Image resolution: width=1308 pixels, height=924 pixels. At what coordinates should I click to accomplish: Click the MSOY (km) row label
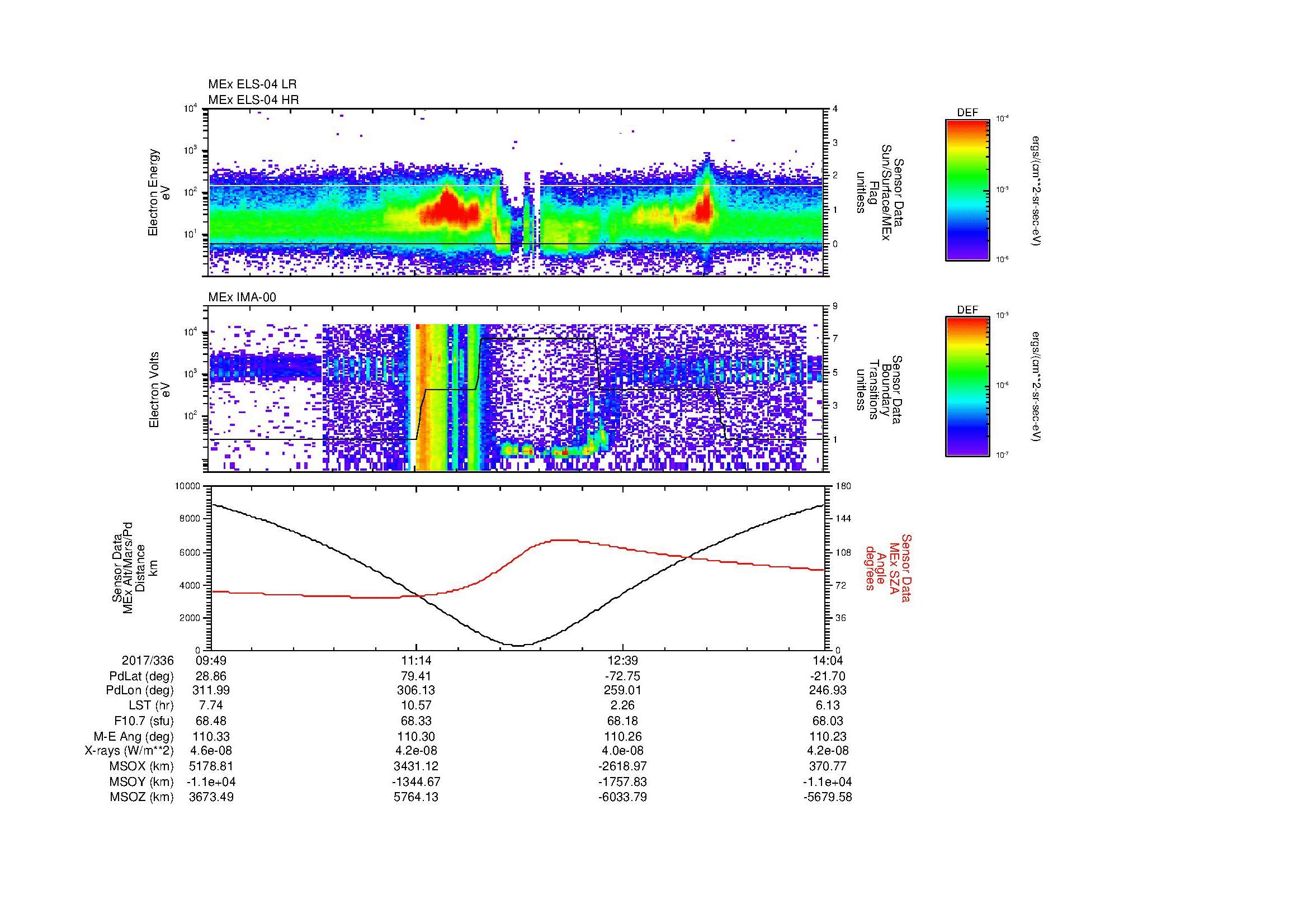(x=141, y=781)
